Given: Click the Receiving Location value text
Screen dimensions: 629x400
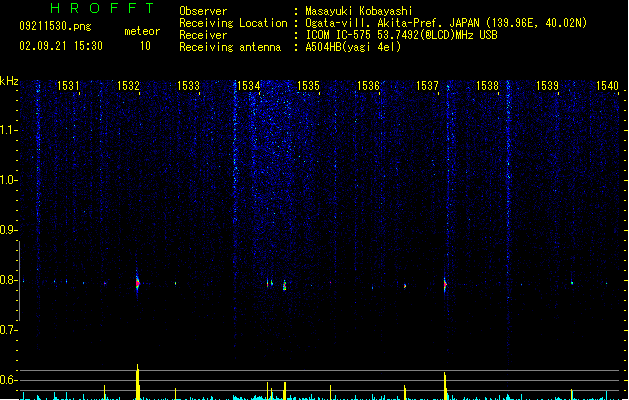Looking at the screenshot, I should (446, 23).
